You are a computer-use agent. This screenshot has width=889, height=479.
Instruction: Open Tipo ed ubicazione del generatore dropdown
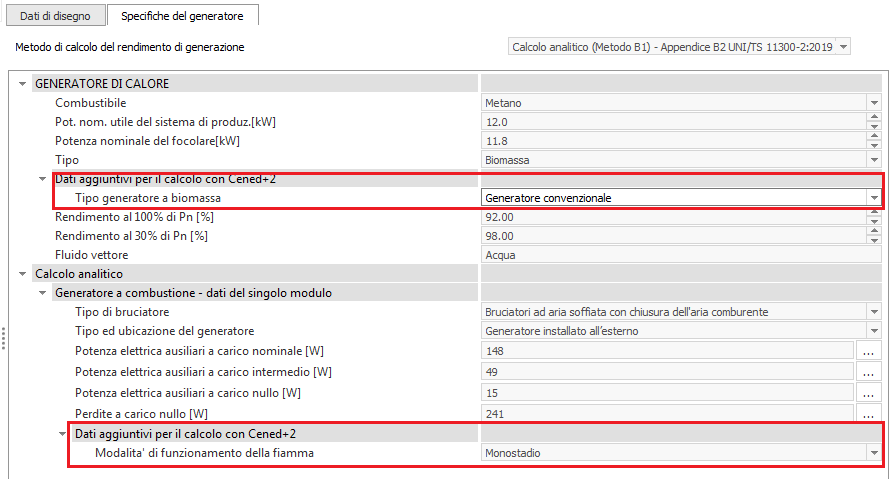pos(874,331)
